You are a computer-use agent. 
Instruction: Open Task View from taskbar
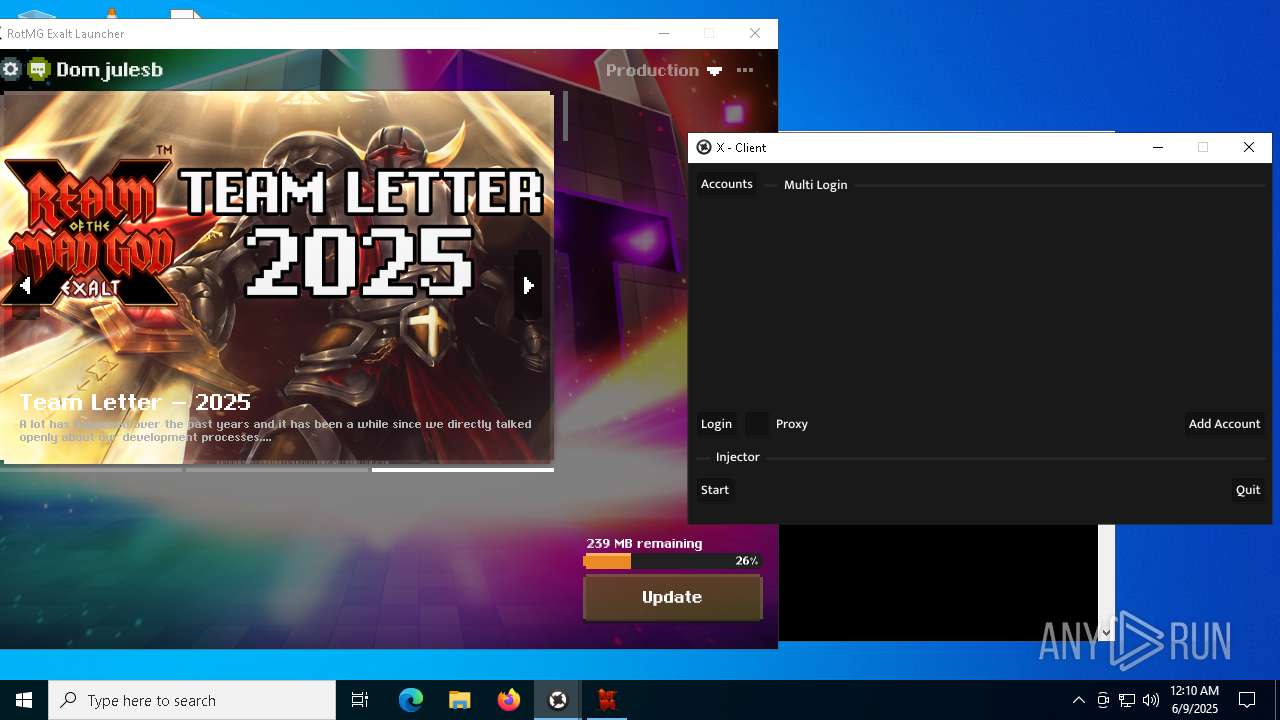pos(360,700)
